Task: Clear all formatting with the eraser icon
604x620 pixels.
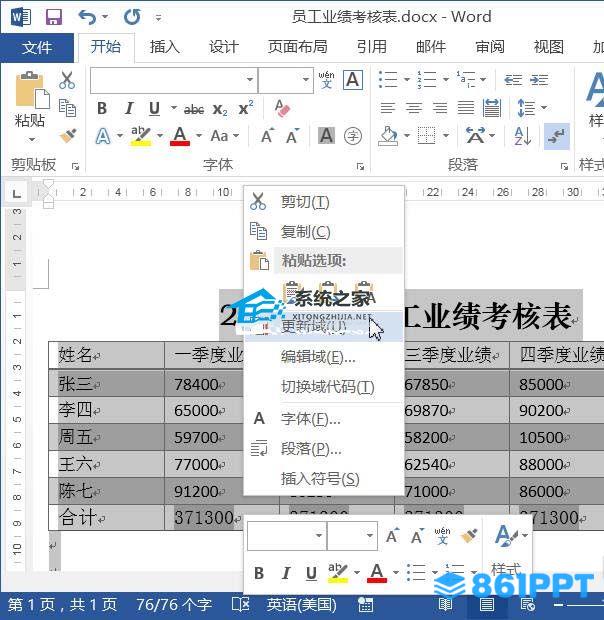Action: (282, 108)
